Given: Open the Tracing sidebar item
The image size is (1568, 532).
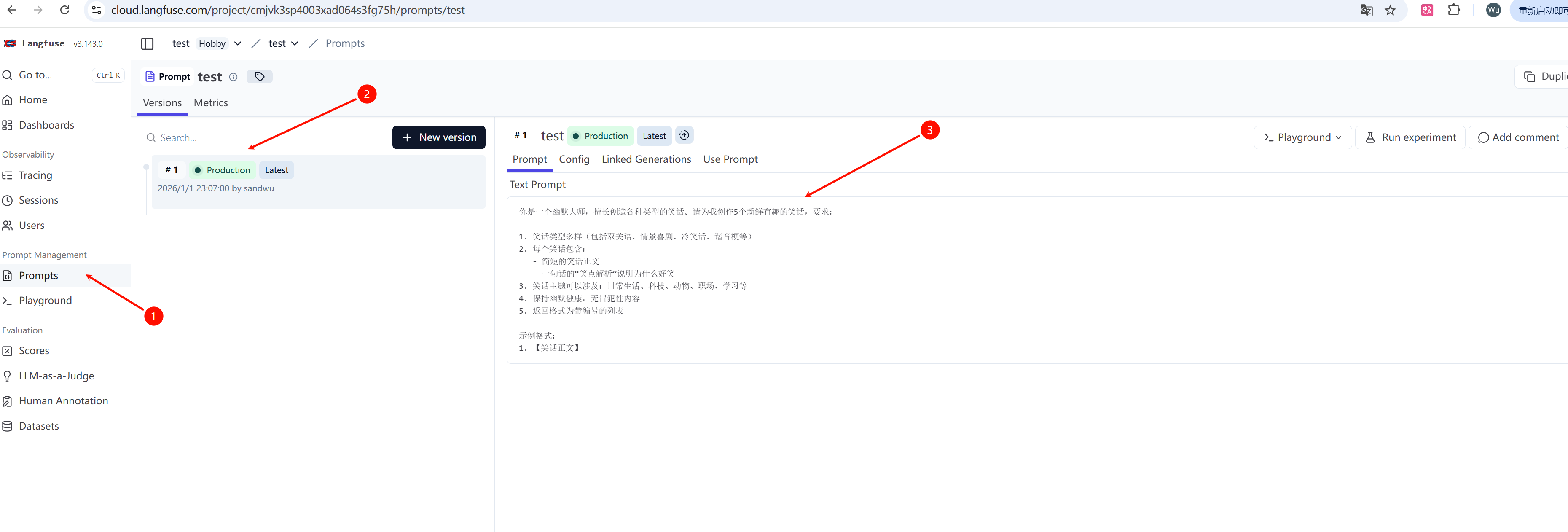Looking at the screenshot, I should tap(35, 175).
